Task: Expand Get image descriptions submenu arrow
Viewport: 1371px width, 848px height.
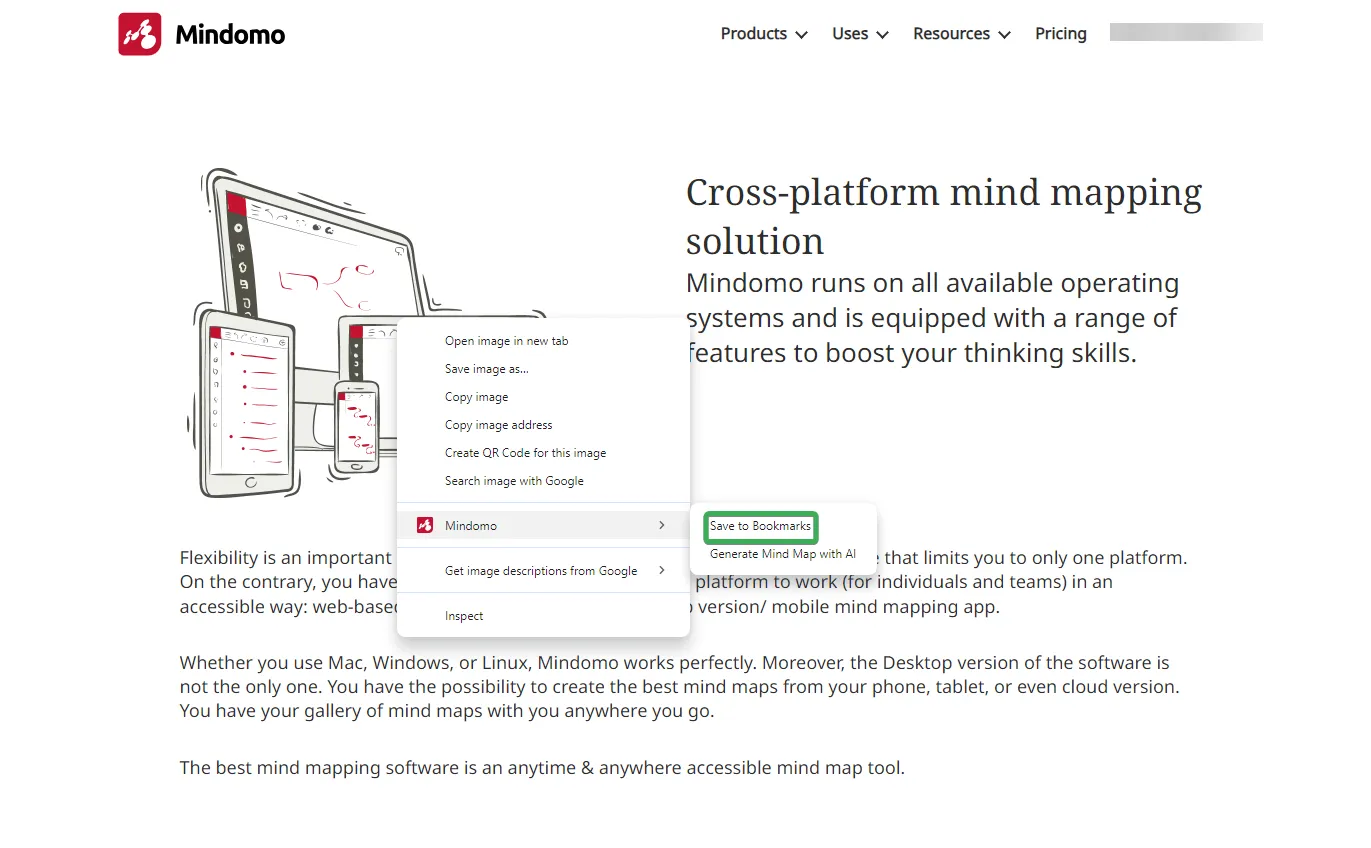Action: pos(662,570)
